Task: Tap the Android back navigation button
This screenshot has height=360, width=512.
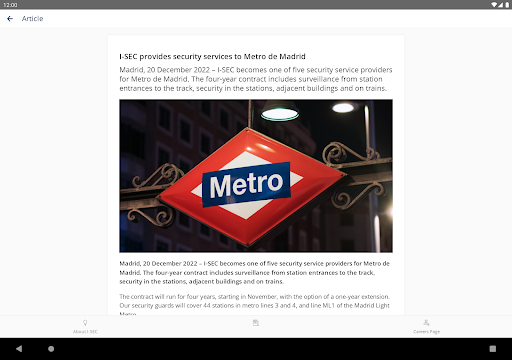Action: [19, 349]
